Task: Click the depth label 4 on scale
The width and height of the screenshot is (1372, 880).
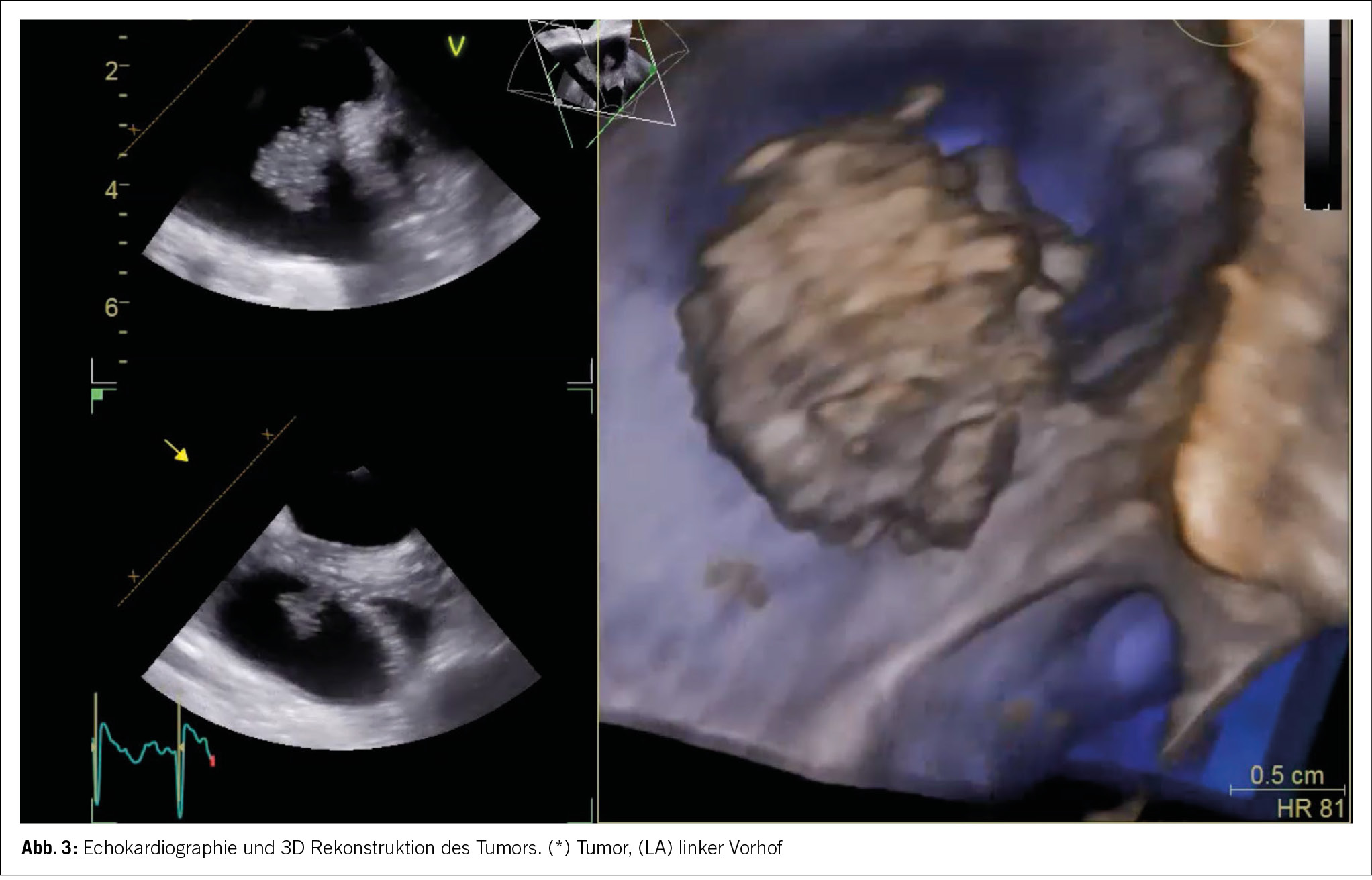Action: (x=113, y=190)
